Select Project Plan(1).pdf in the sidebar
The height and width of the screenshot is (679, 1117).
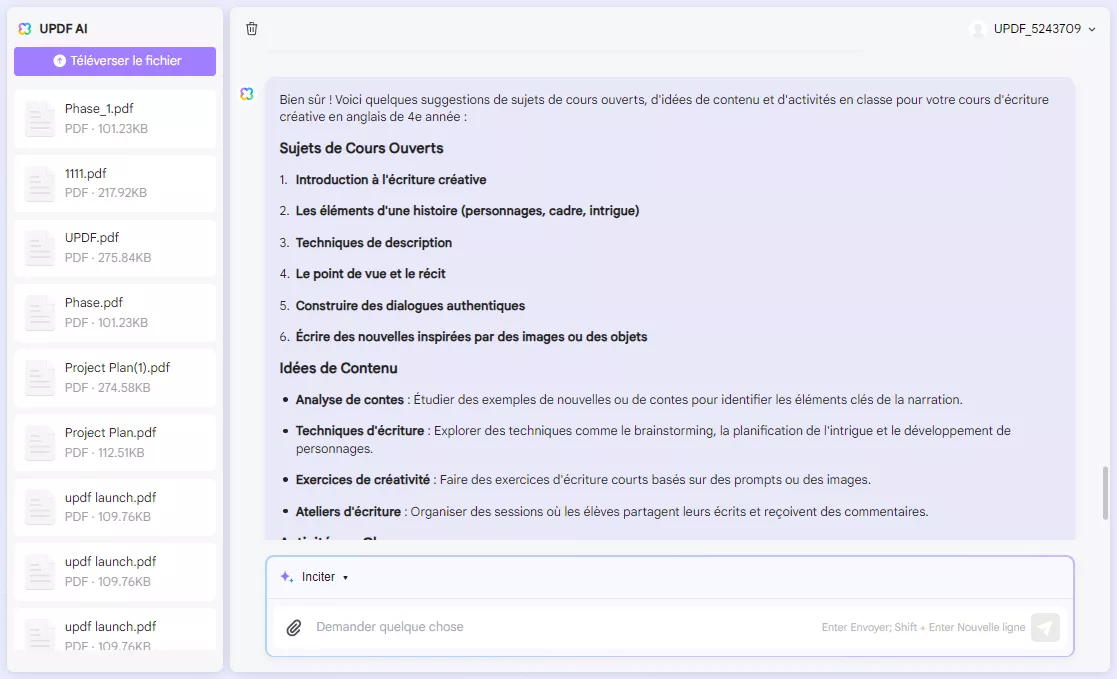point(114,376)
